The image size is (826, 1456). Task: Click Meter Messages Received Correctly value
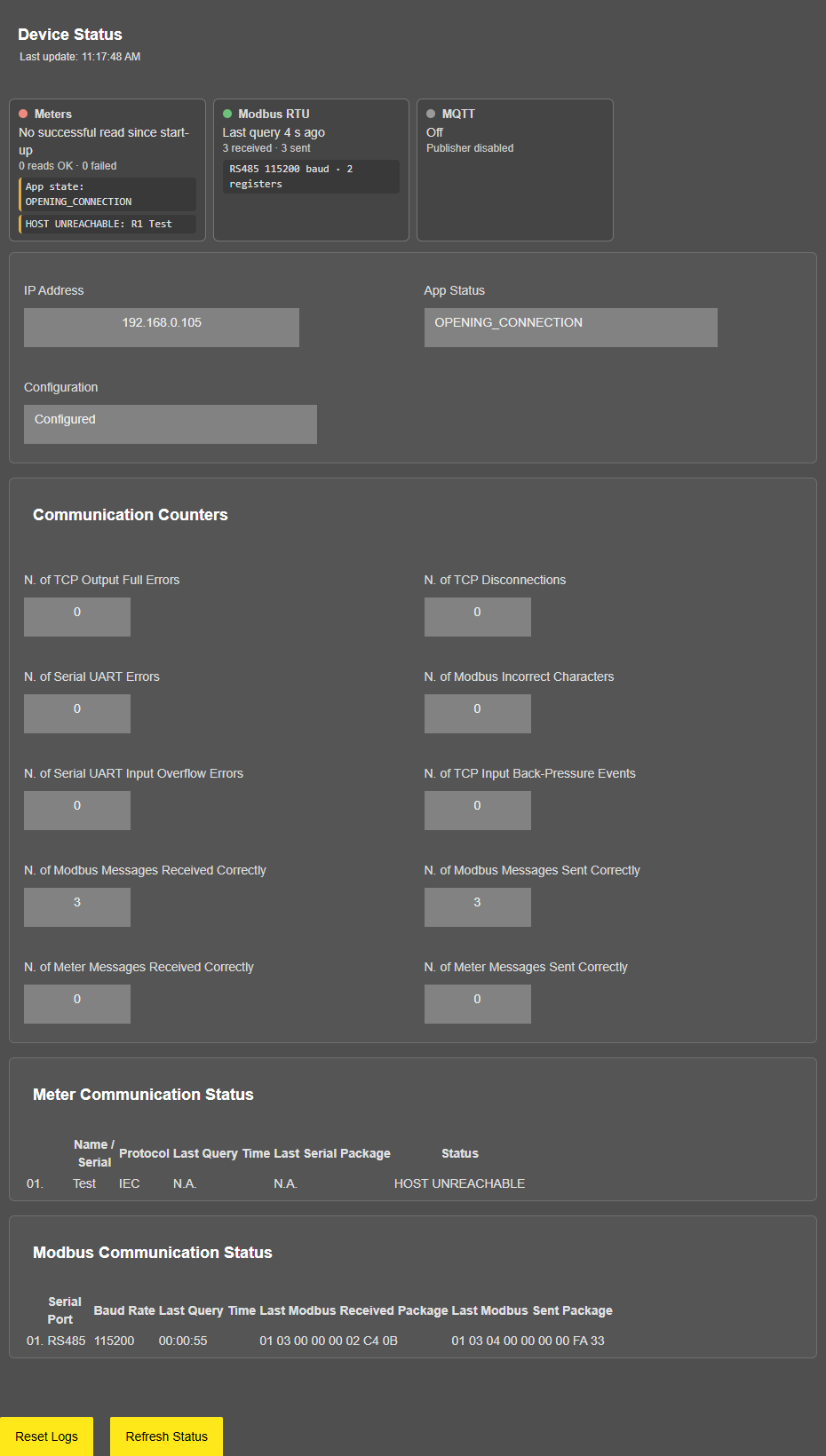tap(77, 1004)
